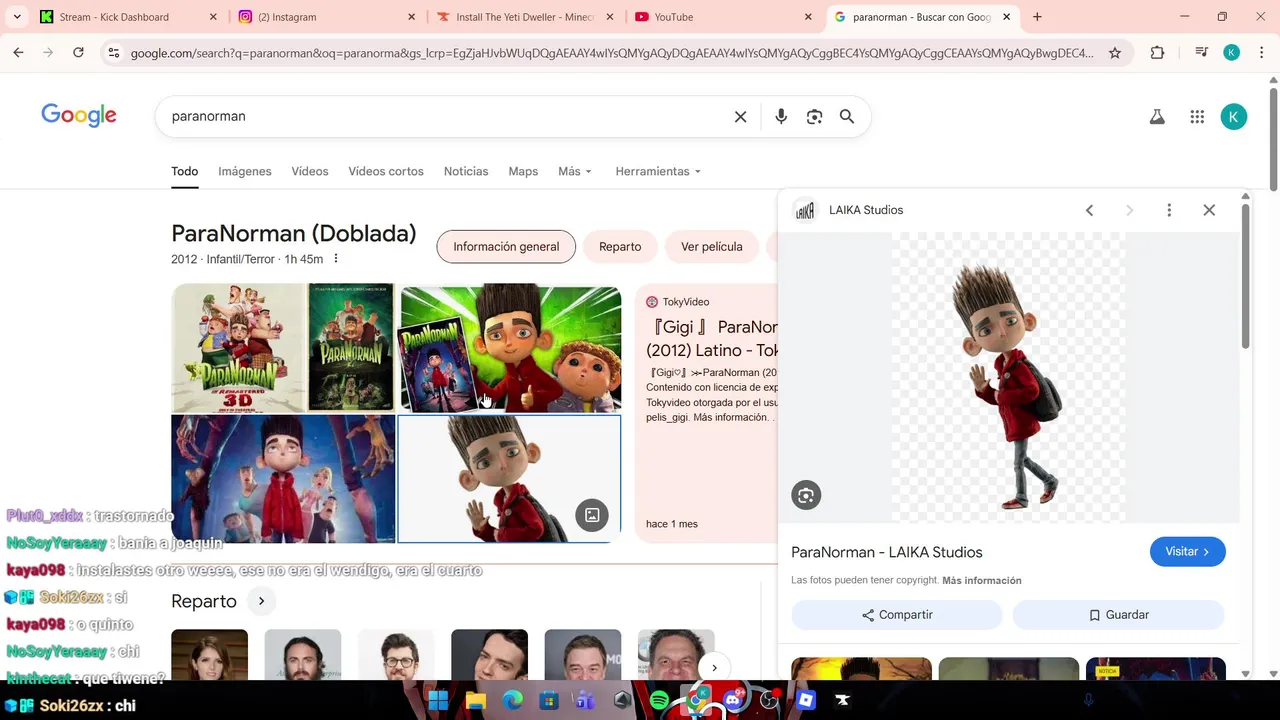Click the Compartir button
Viewport: 1280px width, 720px height.
(x=897, y=615)
